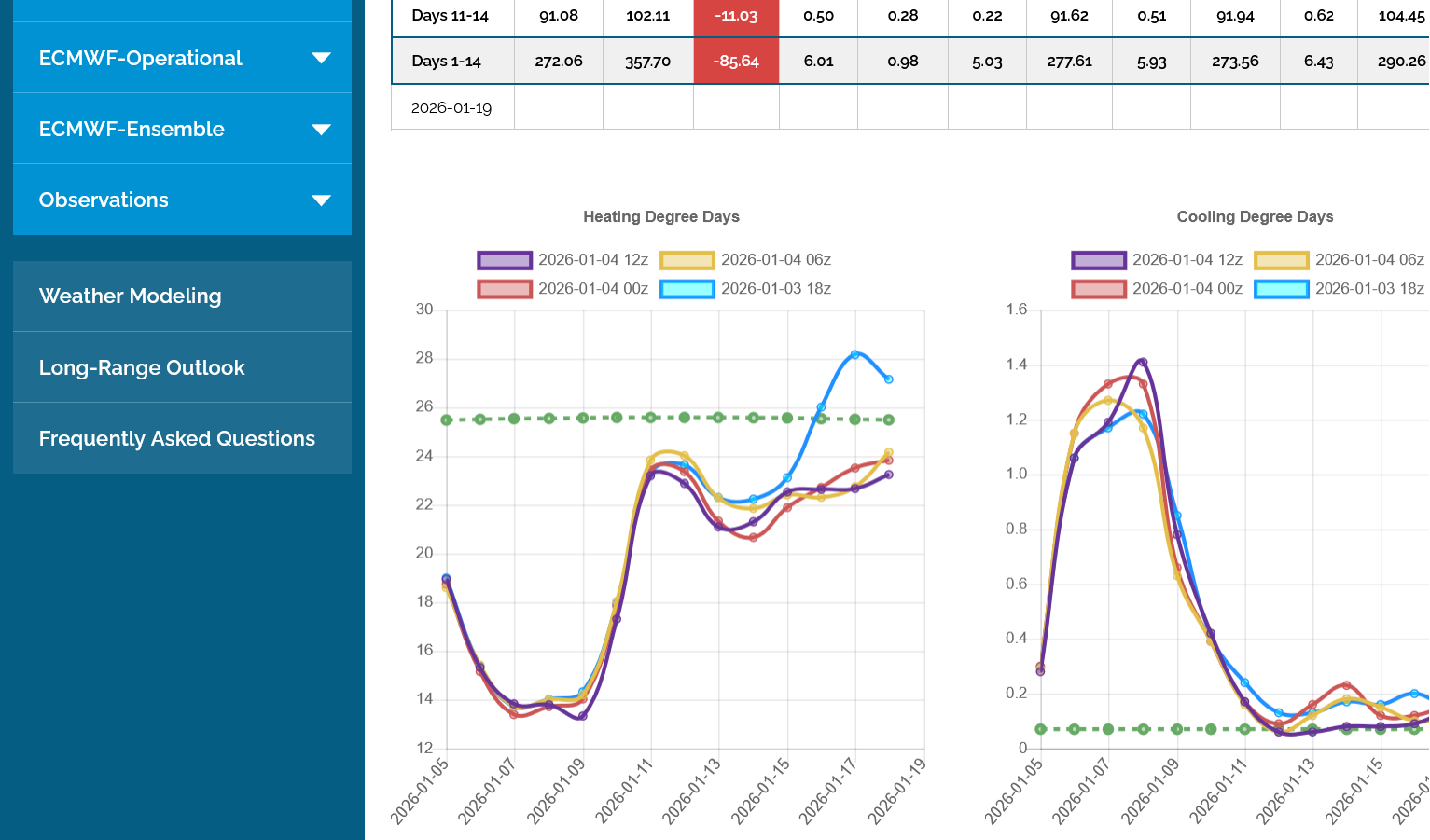Open the Long-Range Outlook page
The image size is (1430, 840).
142,368
